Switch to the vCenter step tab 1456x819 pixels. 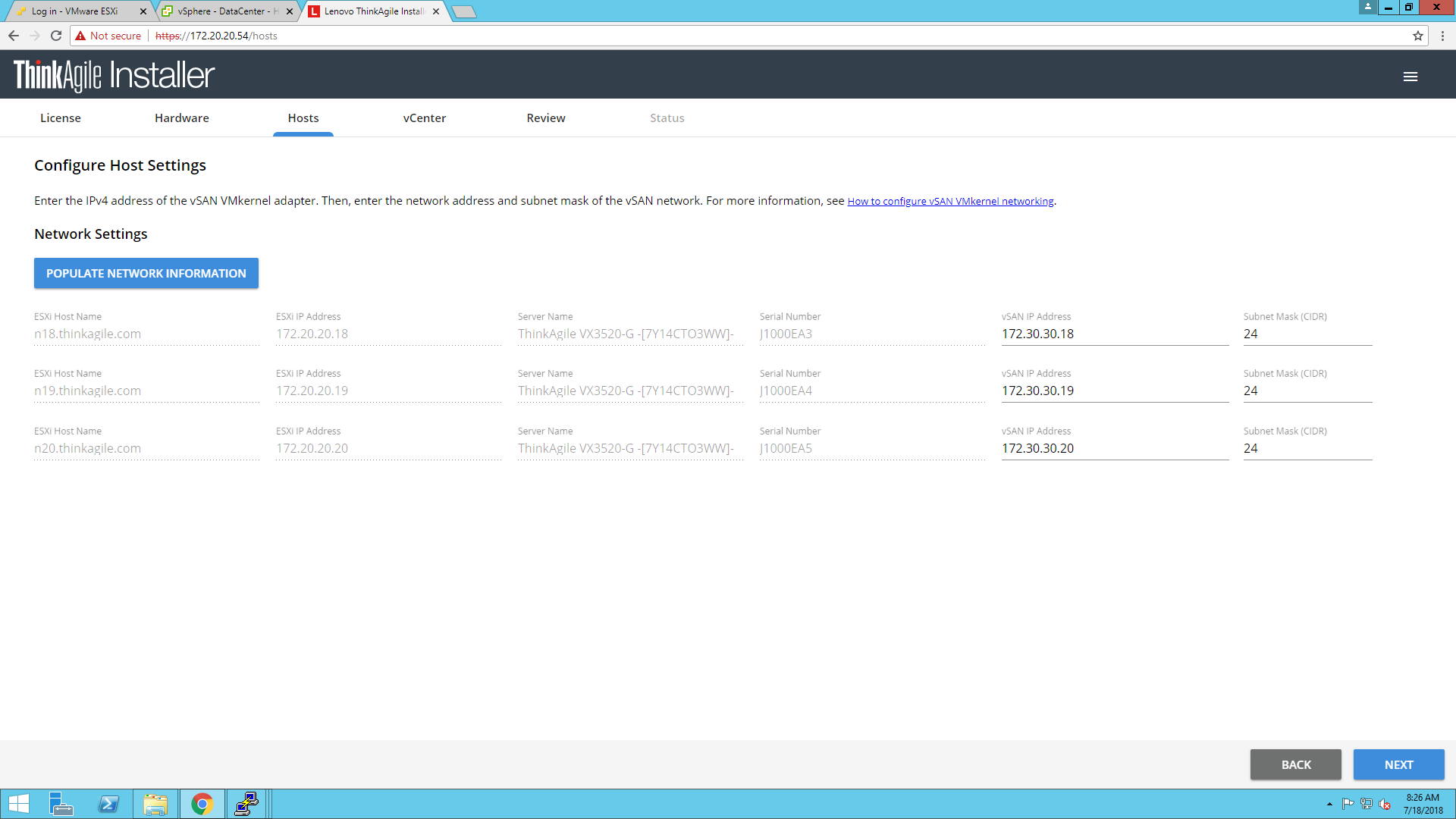click(x=424, y=118)
